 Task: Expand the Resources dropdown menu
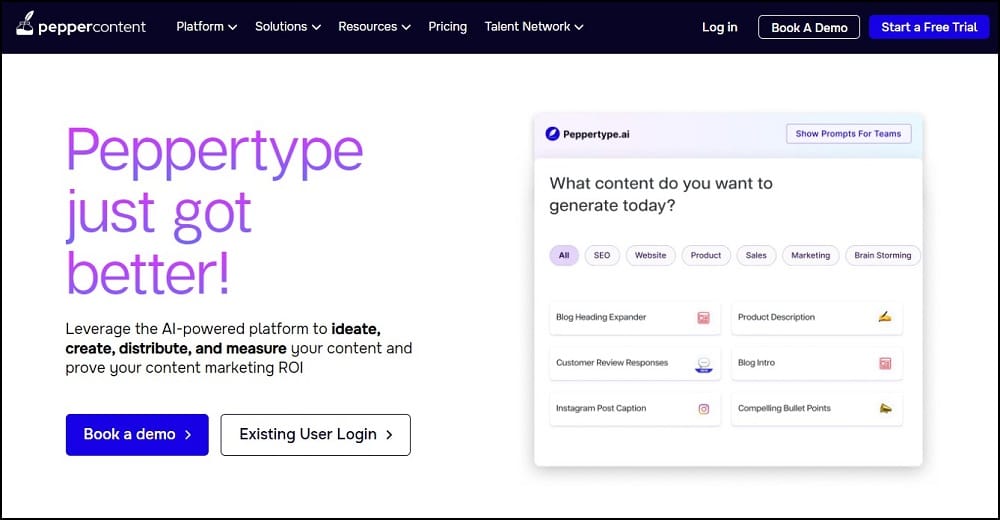(374, 27)
